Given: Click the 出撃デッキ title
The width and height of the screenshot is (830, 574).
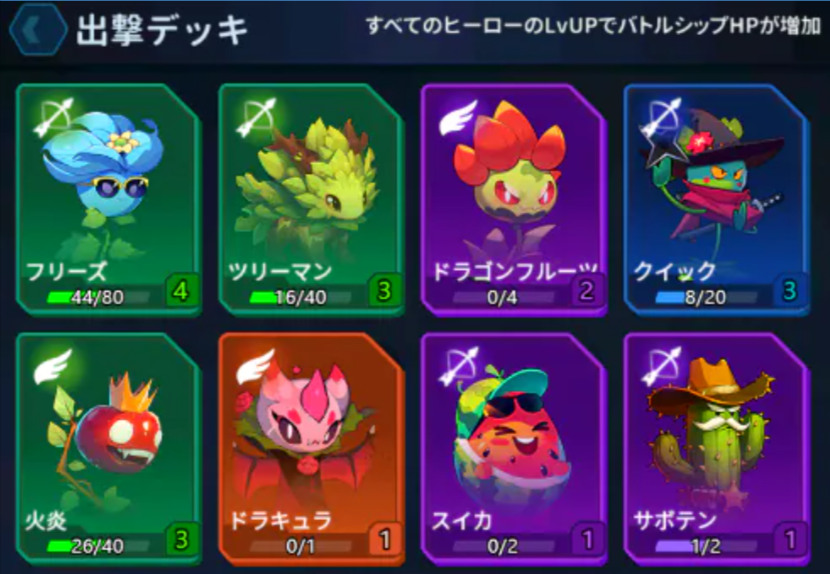Looking at the screenshot, I should 162,30.
